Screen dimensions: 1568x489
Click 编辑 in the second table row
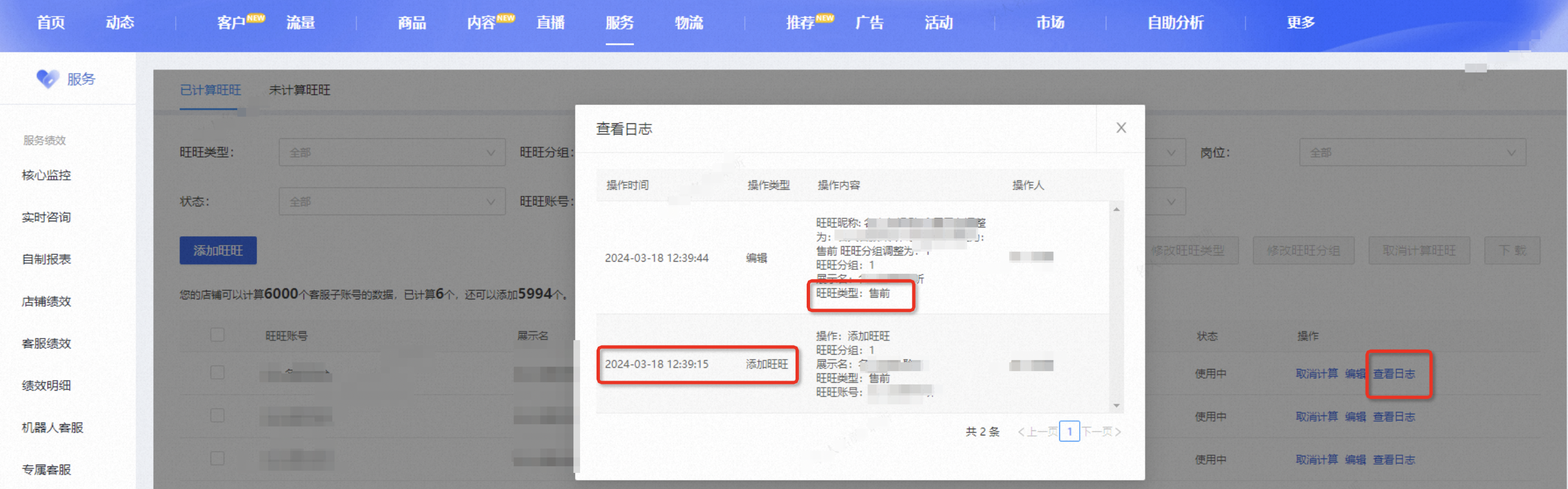[1355, 417]
